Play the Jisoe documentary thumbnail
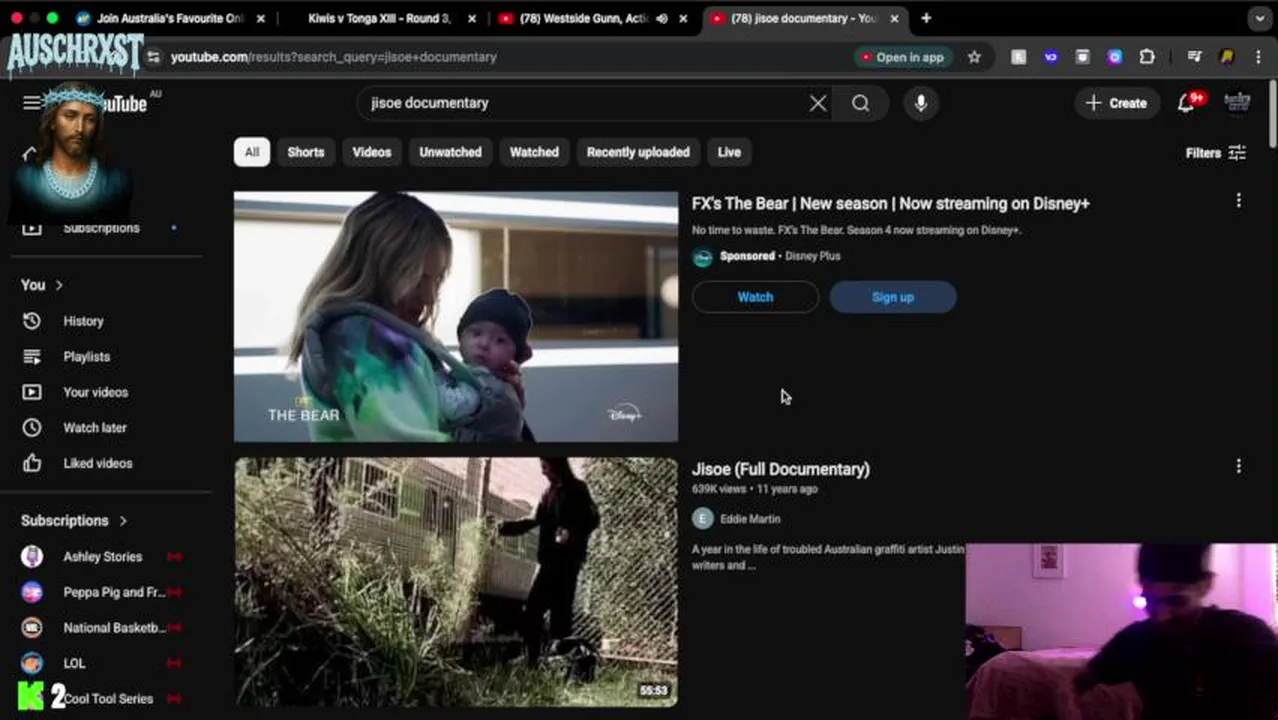1278x720 pixels. [x=456, y=583]
